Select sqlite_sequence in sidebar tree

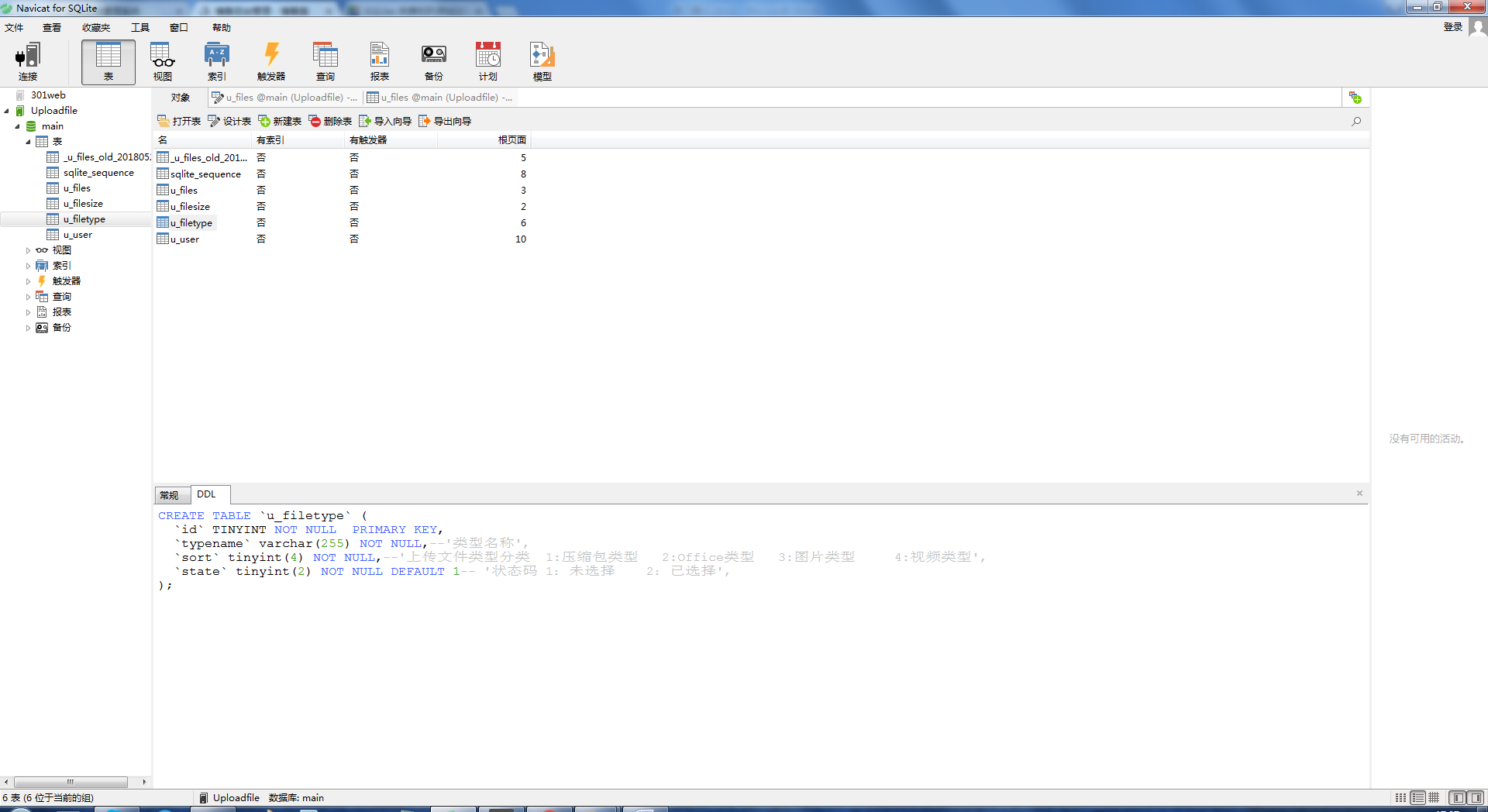coord(98,173)
